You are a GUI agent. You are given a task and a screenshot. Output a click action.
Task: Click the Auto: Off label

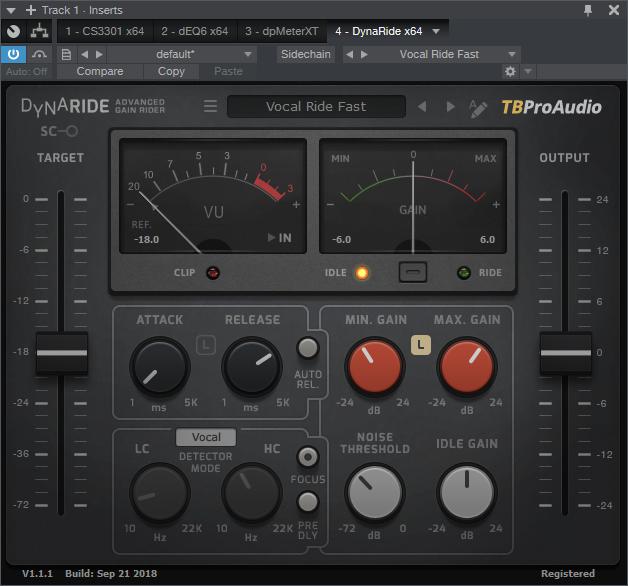click(x=27, y=72)
